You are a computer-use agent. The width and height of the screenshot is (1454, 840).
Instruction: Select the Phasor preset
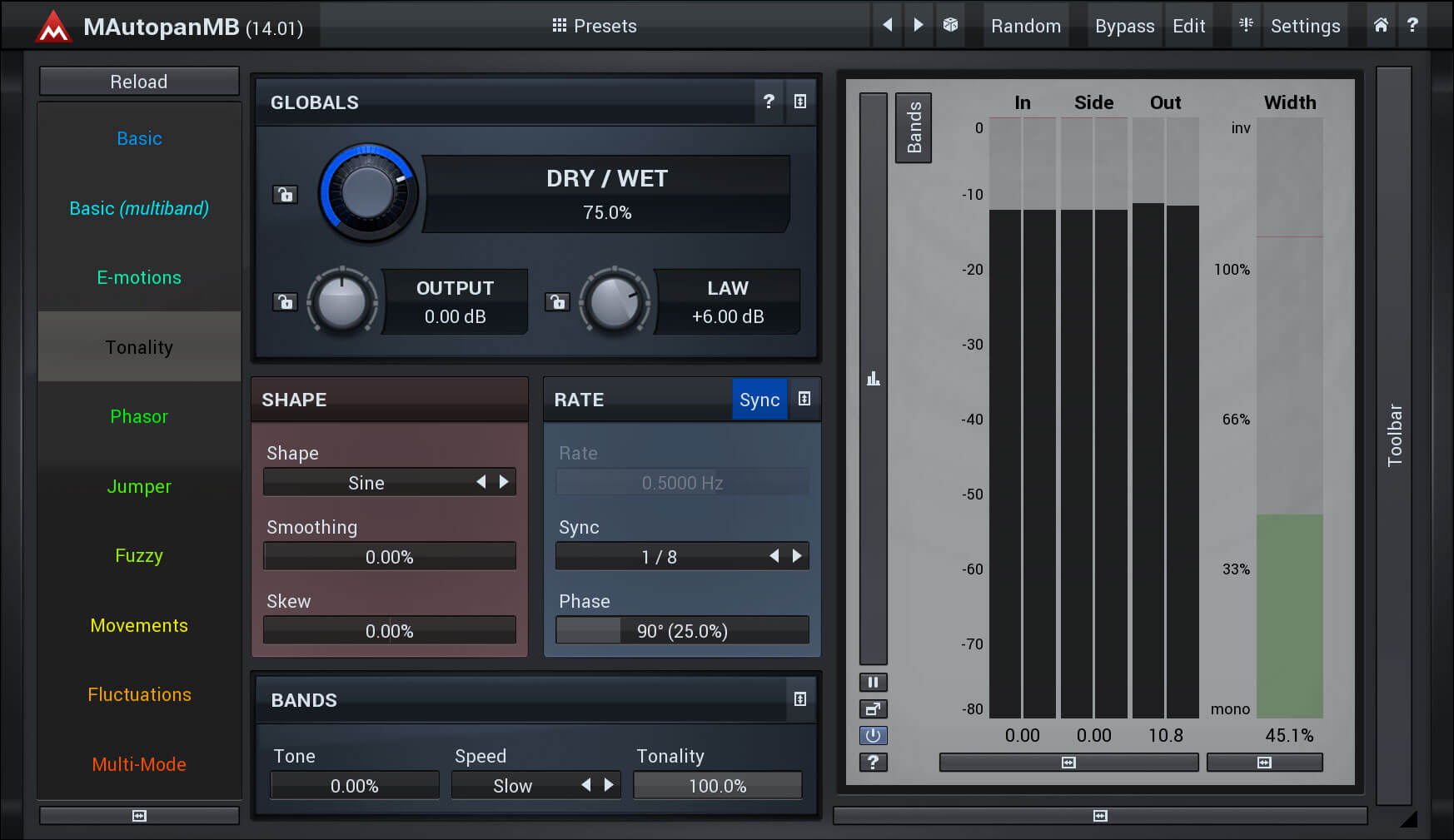[139, 416]
